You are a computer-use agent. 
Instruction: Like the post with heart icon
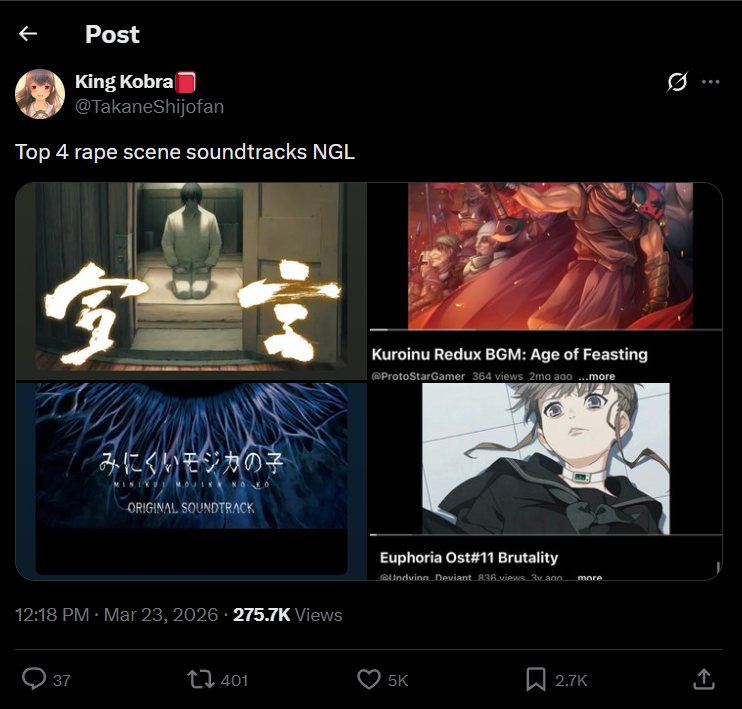pos(369,679)
